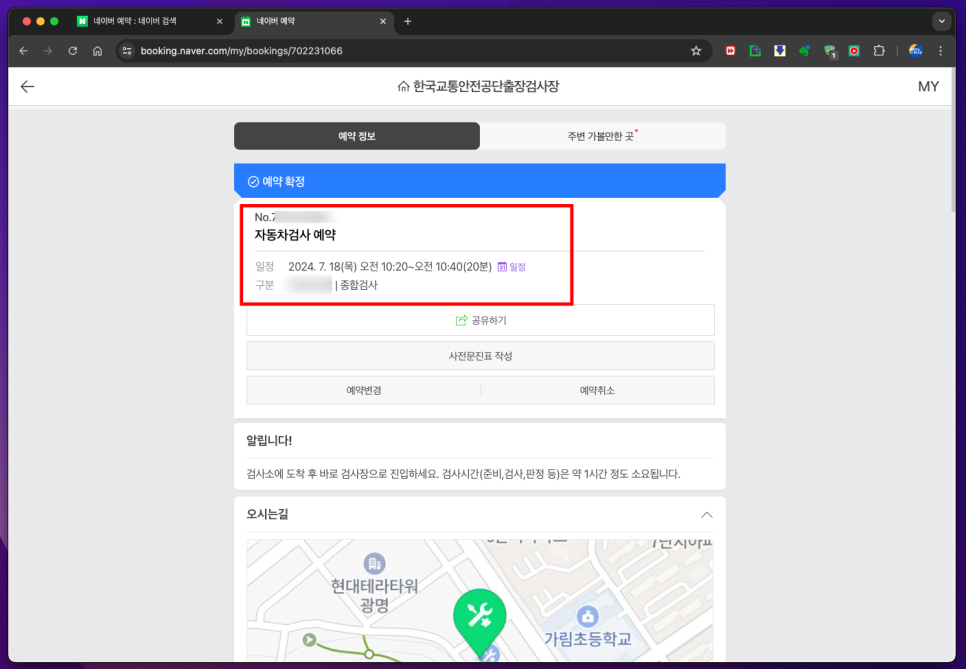Collapse the 오시는길 section chevron
966x669 pixels.
[707, 515]
